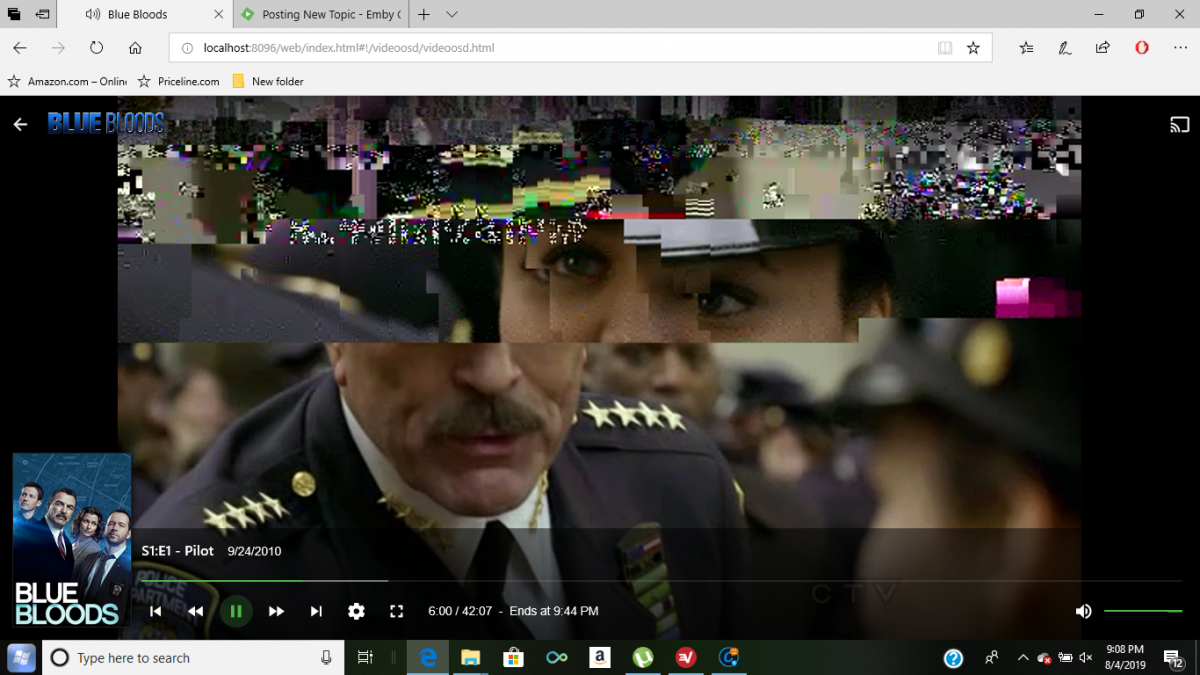Go to the browser home page

pos(135,48)
